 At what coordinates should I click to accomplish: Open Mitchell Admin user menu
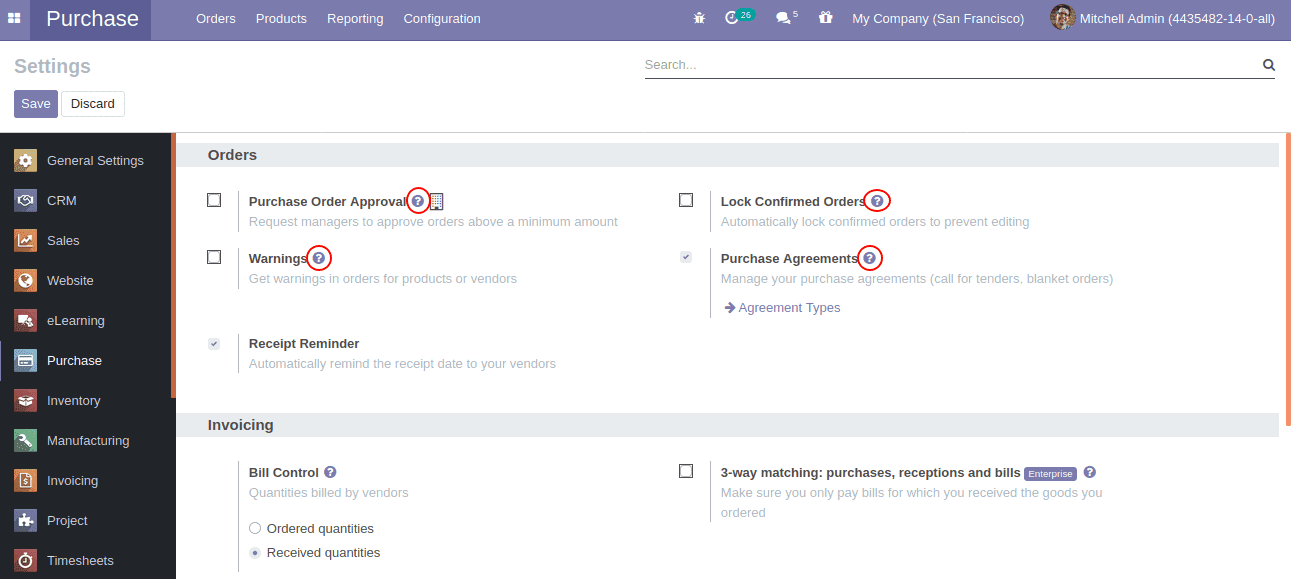[x=1162, y=18]
